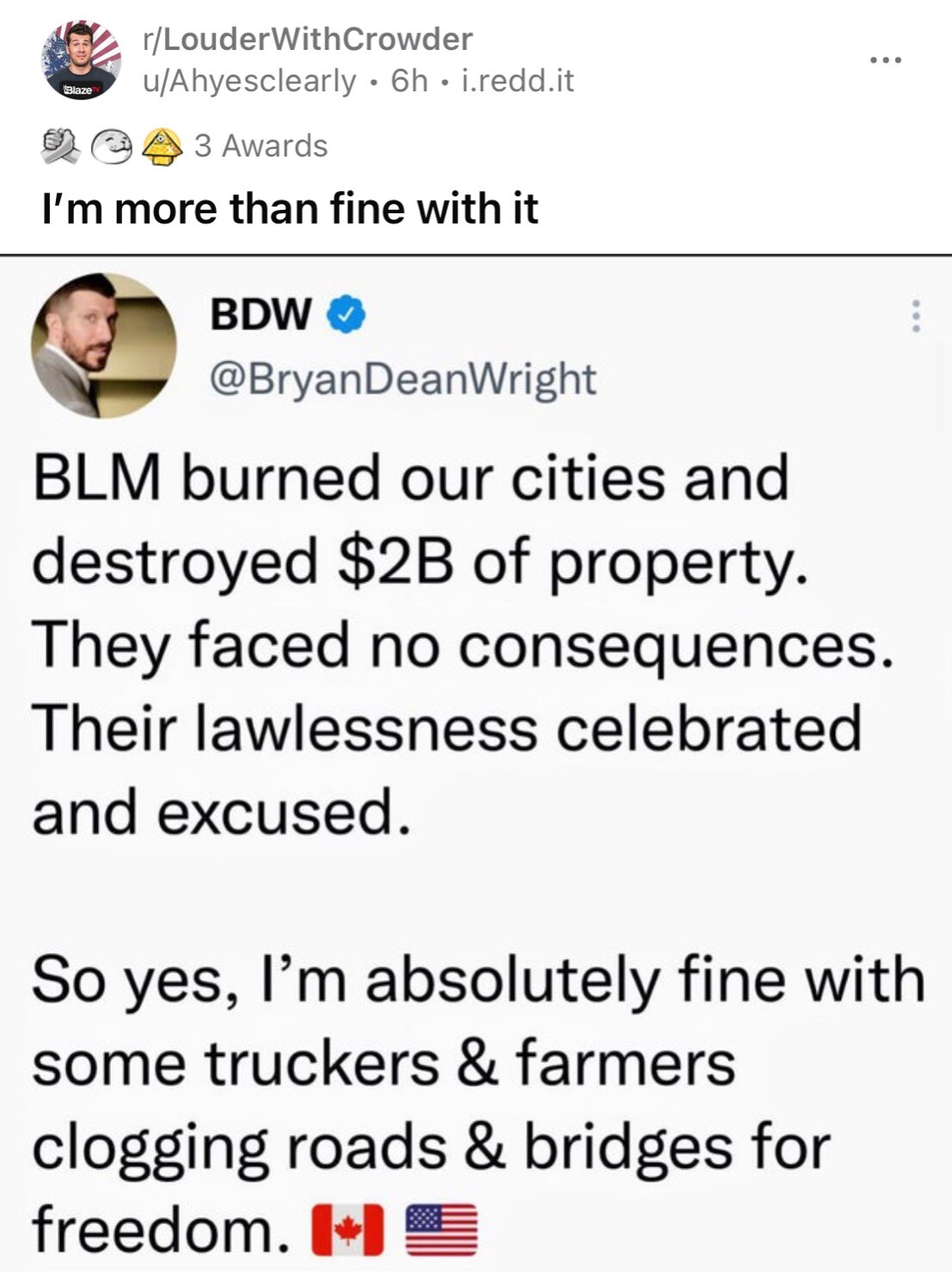Tap the American flag emoji
952x1272 pixels.
tap(439, 1230)
